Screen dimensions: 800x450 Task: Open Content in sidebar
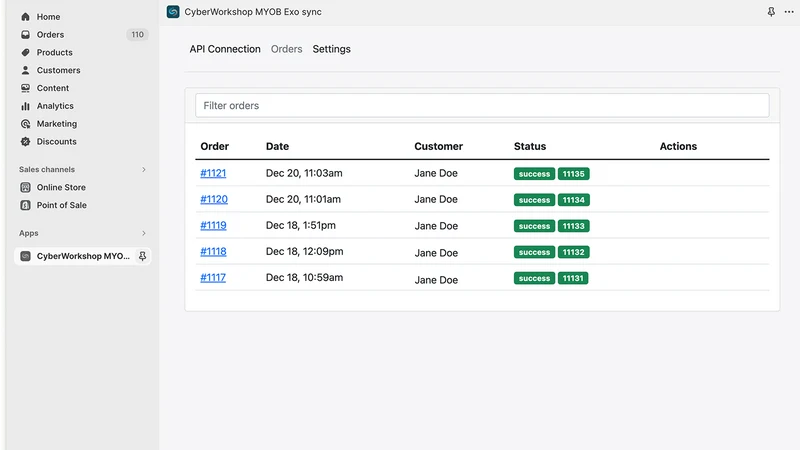pos(53,88)
